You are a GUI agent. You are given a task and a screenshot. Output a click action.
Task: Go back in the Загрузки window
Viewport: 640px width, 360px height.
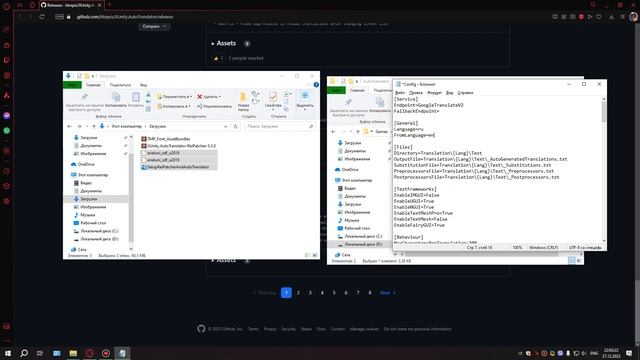tap(69, 127)
